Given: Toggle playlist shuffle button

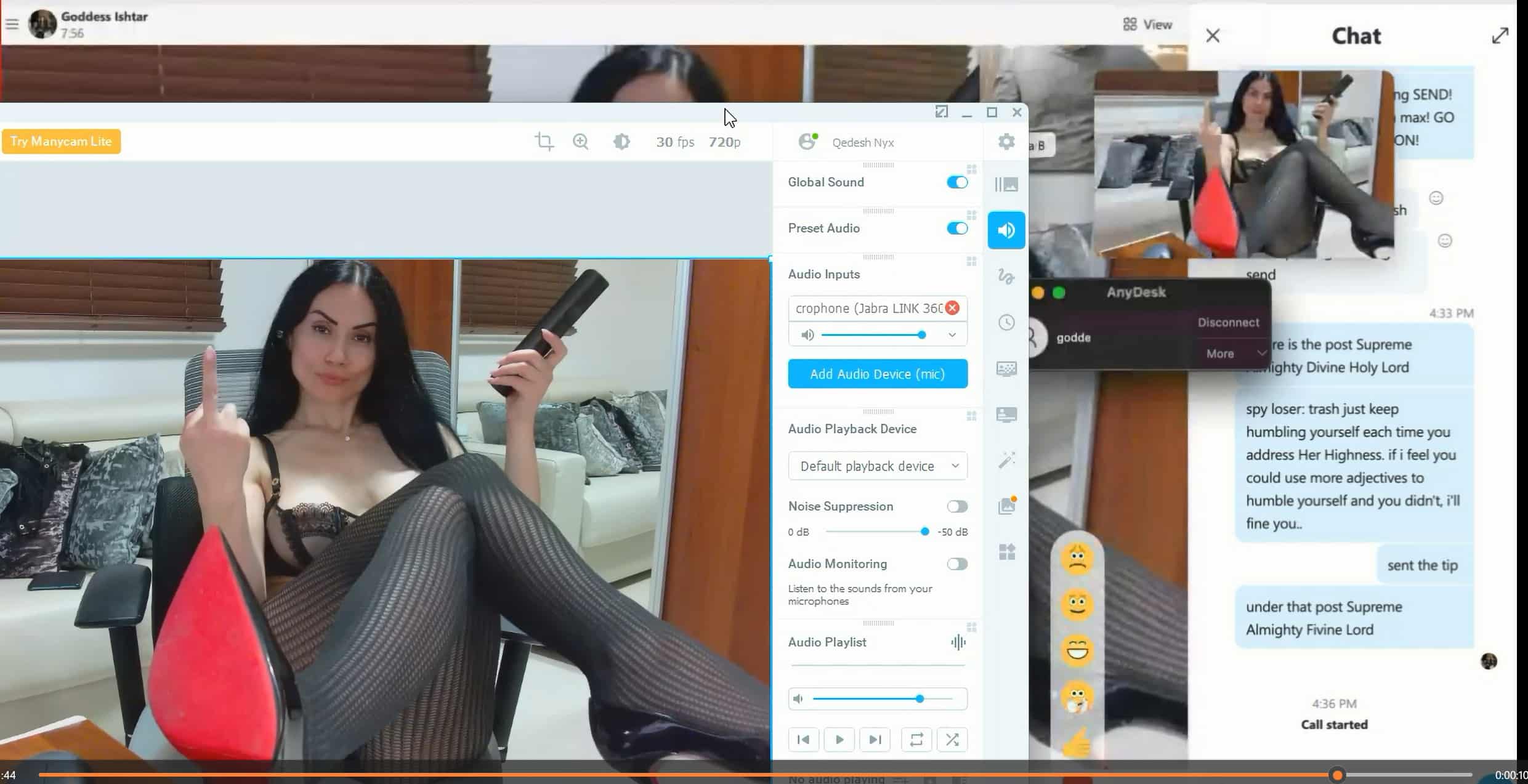Looking at the screenshot, I should 952,739.
